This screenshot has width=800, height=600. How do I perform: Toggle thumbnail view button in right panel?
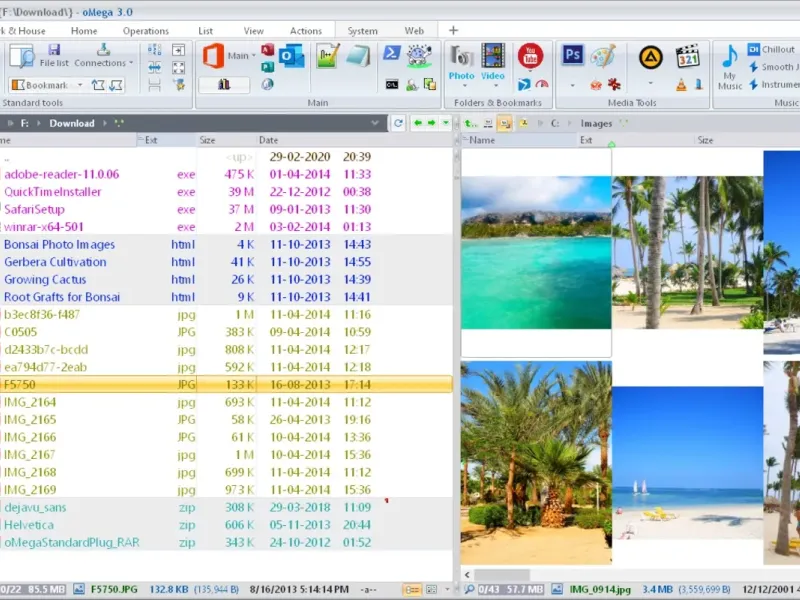pos(505,123)
